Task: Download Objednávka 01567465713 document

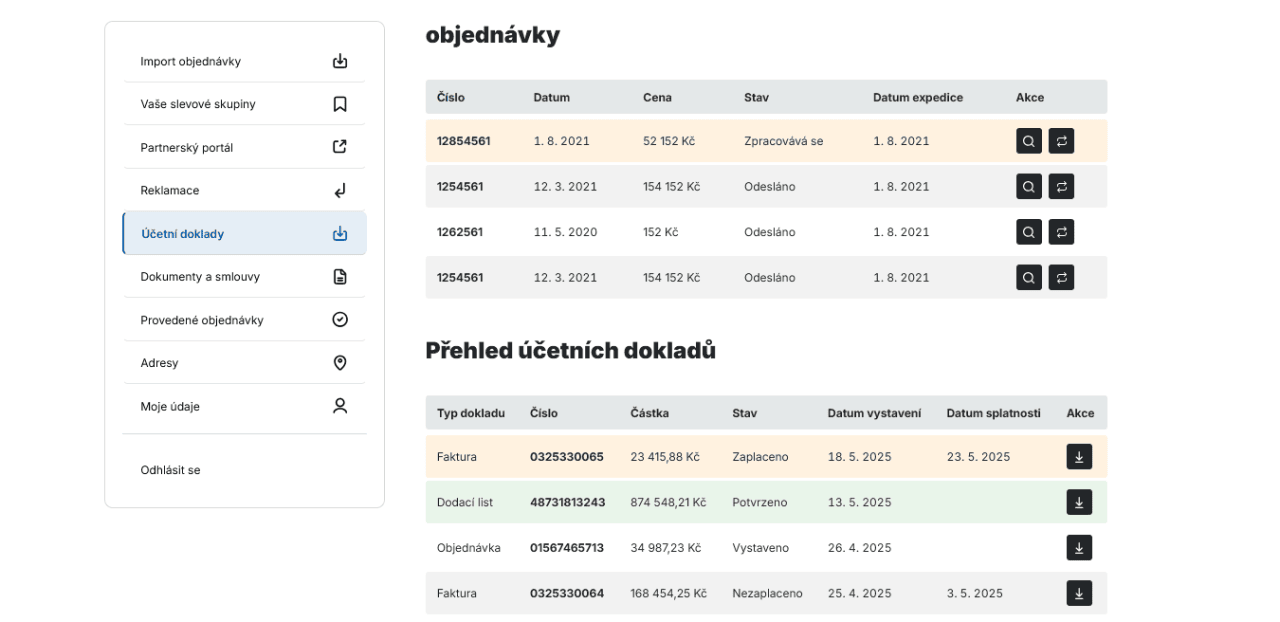Action: [x=1079, y=548]
